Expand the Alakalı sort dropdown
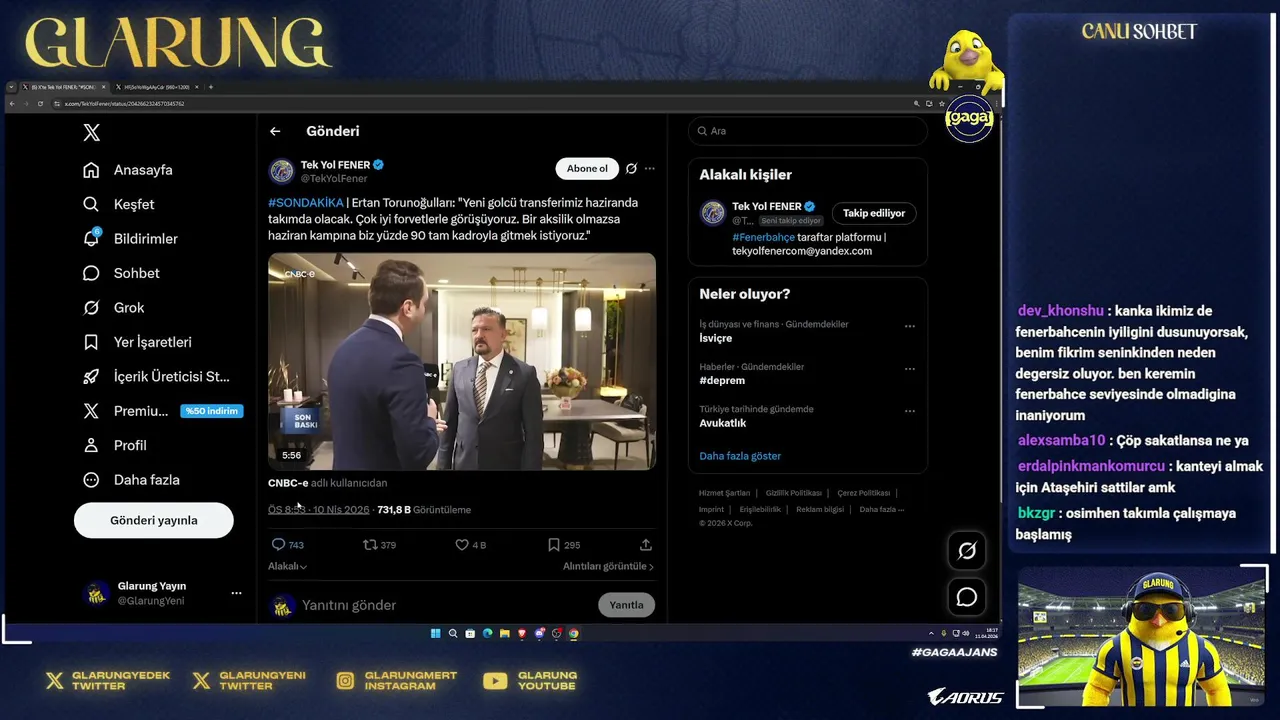The height and width of the screenshot is (720, 1280). (287, 566)
